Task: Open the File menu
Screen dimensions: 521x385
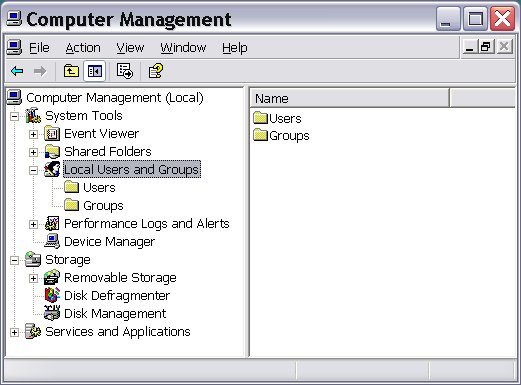Action: (39, 48)
